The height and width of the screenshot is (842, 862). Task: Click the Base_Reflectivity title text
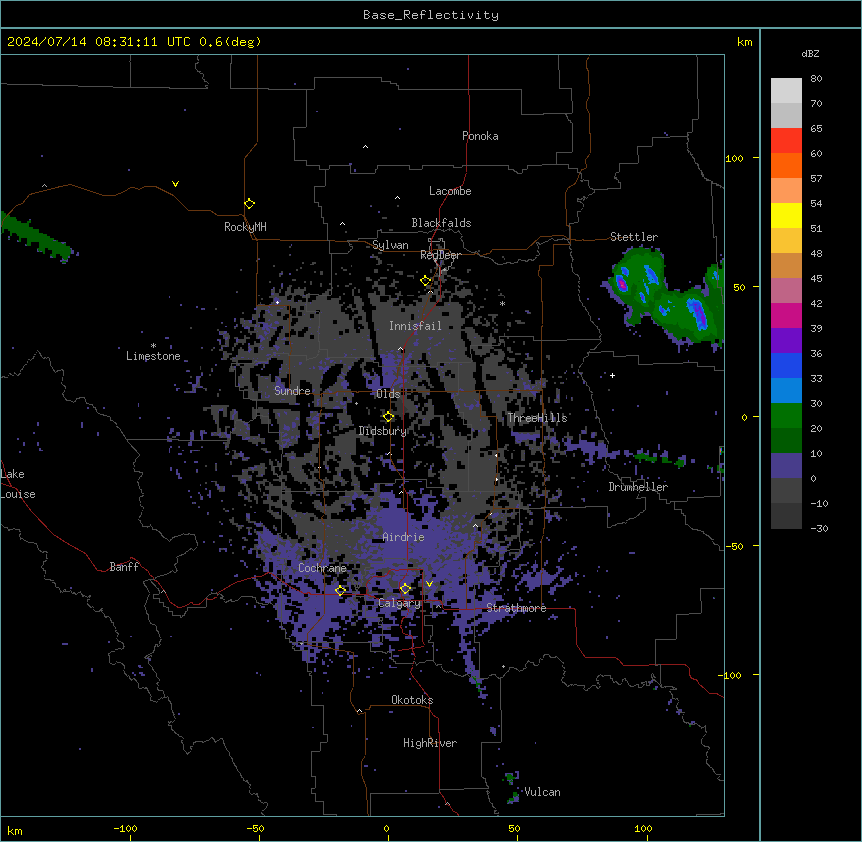click(x=431, y=15)
